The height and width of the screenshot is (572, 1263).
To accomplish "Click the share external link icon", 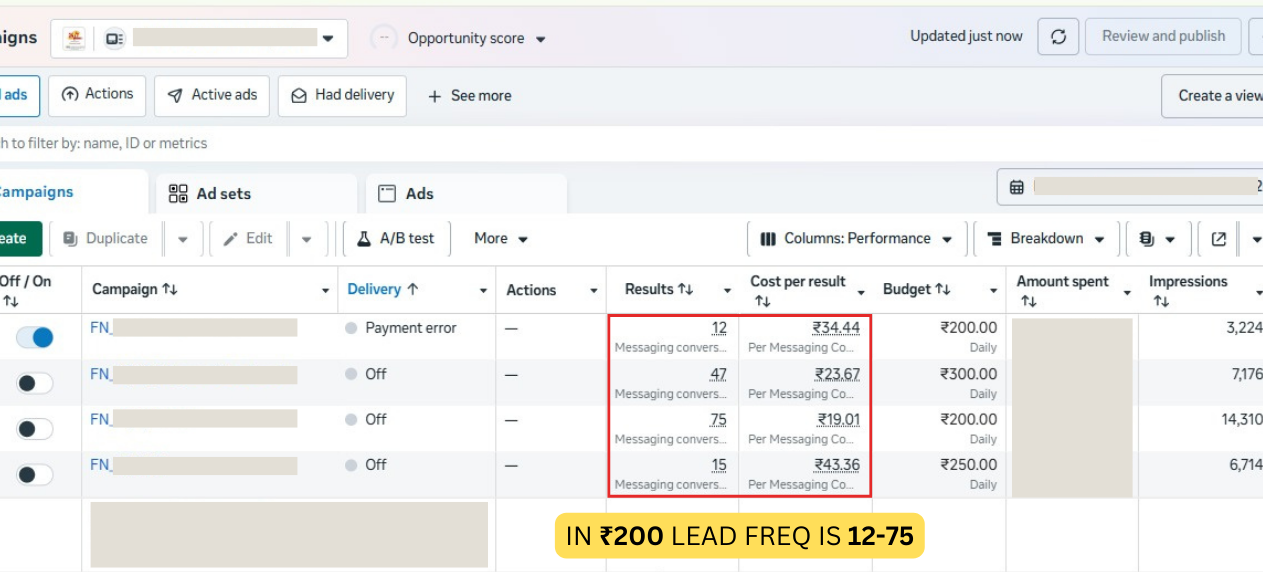I will pyautogui.click(x=1218, y=239).
